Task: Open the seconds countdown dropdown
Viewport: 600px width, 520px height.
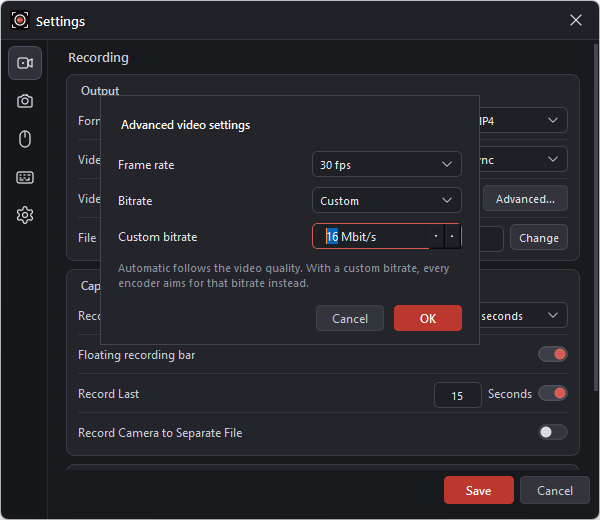Action: tap(523, 316)
